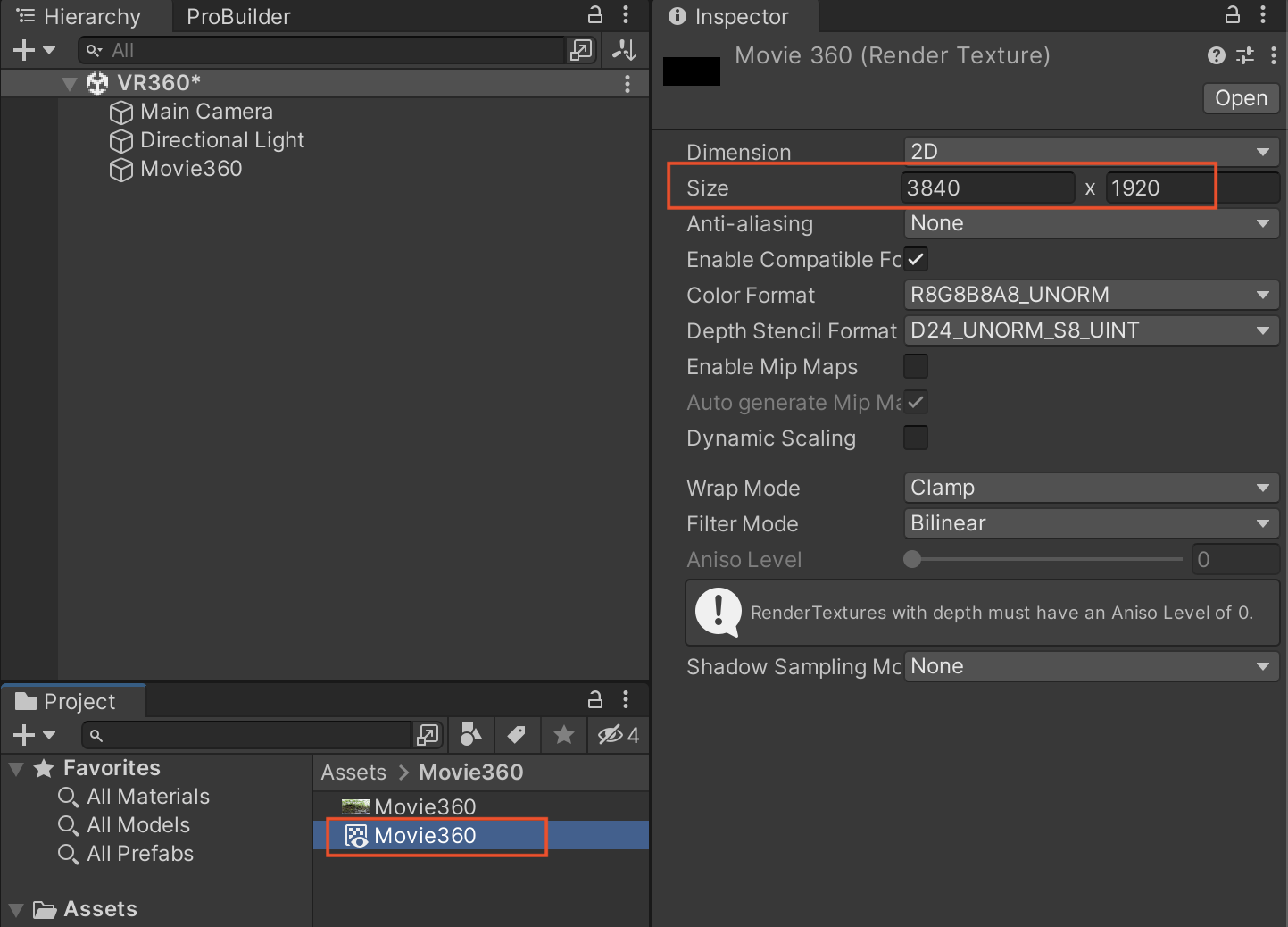Screen dimensions: 1288x927
Task: Click the favorites star filter icon
Action: pyautogui.click(x=563, y=735)
